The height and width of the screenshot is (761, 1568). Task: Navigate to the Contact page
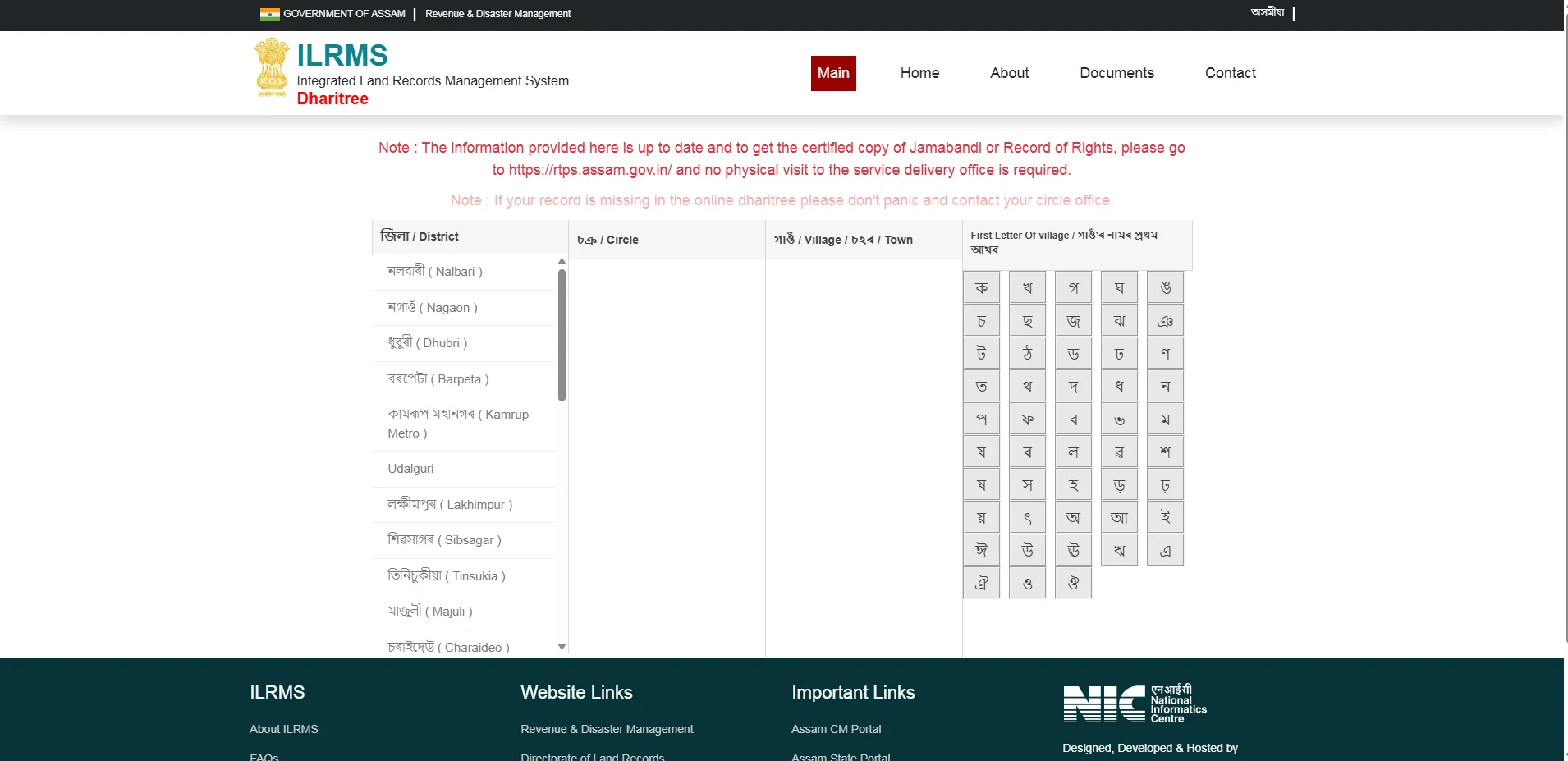(x=1230, y=73)
